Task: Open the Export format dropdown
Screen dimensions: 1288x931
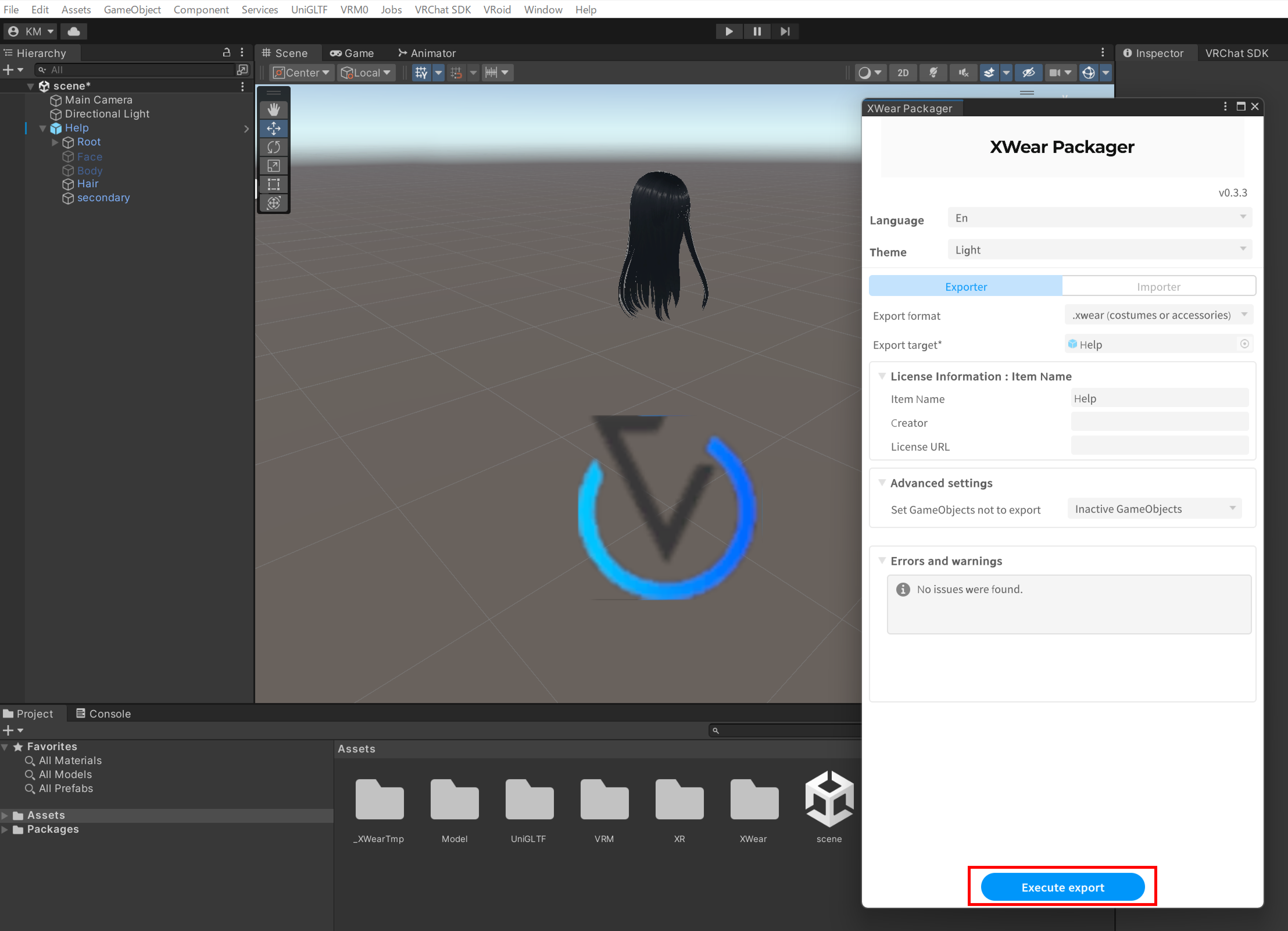Action: click(1158, 315)
